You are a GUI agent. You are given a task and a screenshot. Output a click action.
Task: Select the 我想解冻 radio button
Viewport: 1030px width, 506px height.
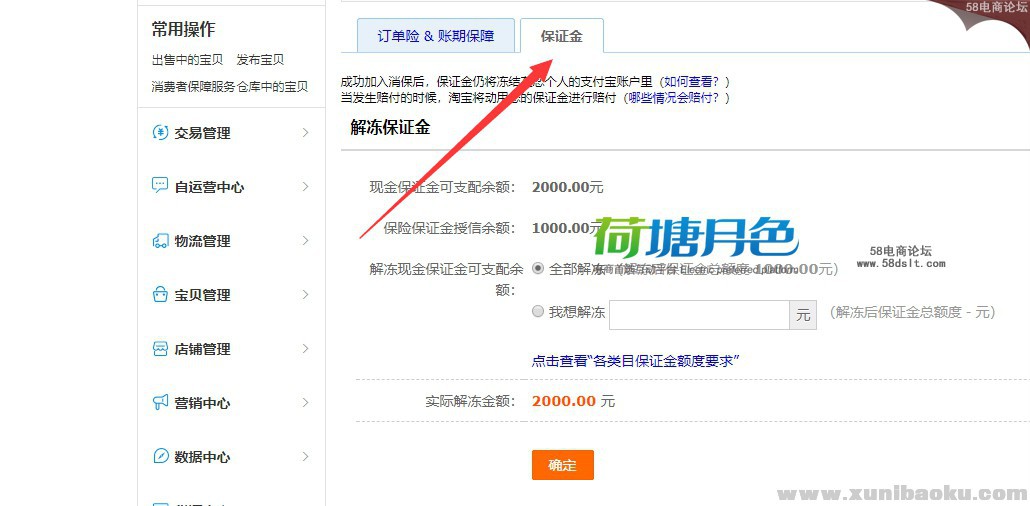coord(538,311)
